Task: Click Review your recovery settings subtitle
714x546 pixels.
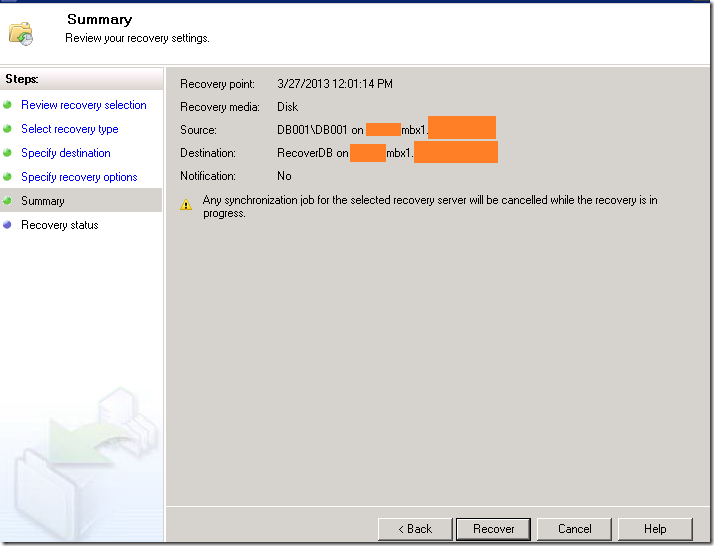Action: click(x=137, y=38)
